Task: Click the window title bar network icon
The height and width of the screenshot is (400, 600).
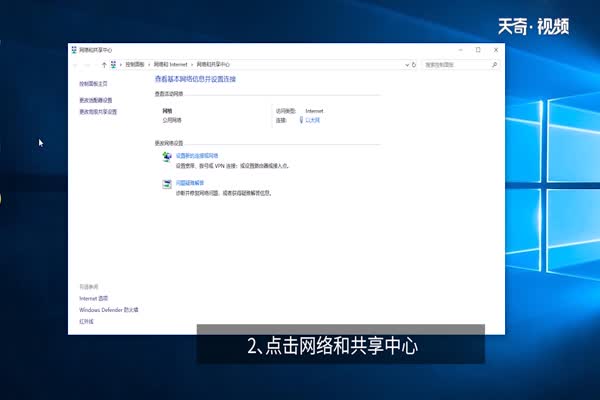Action: [x=74, y=50]
